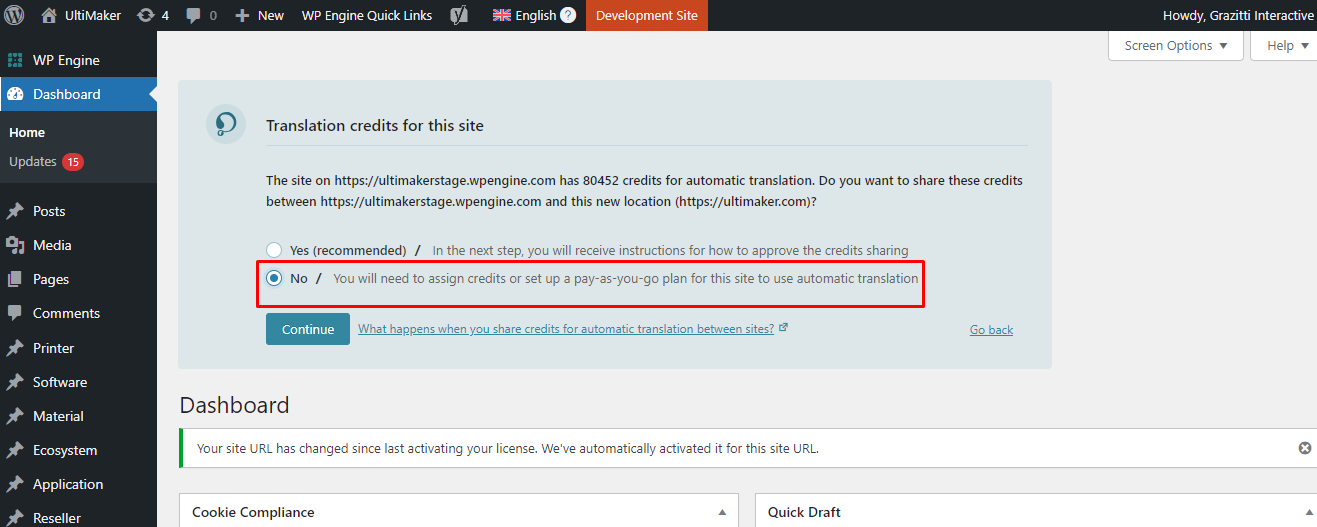Open the WordPress logo menu
The width and height of the screenshot is (1317, 527).
(15, 15)
